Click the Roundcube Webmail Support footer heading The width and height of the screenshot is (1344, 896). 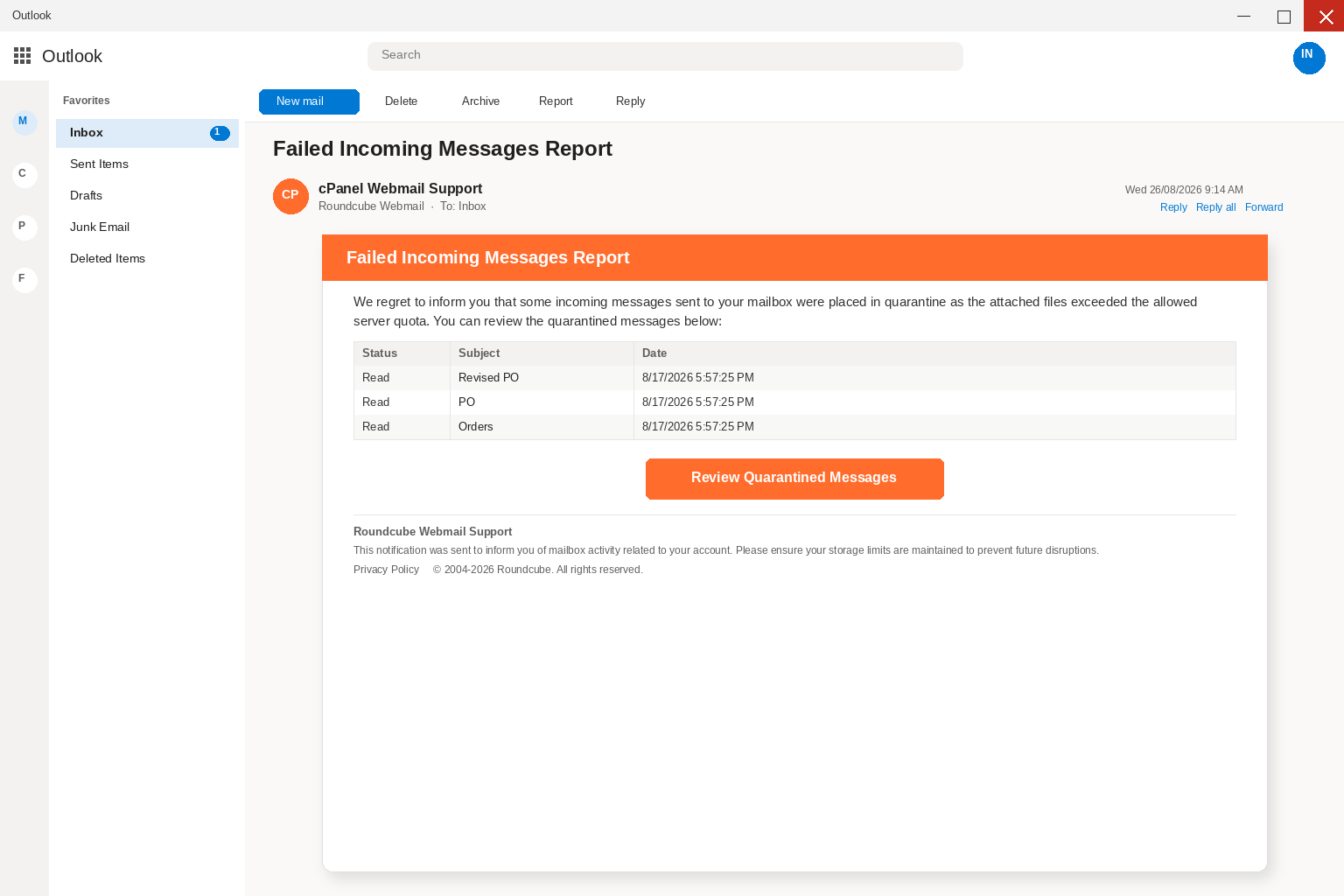(432, 532)
